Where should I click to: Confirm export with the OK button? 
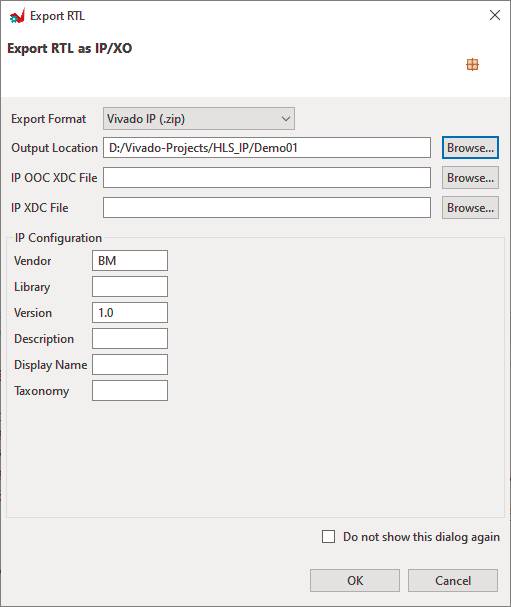355,580
